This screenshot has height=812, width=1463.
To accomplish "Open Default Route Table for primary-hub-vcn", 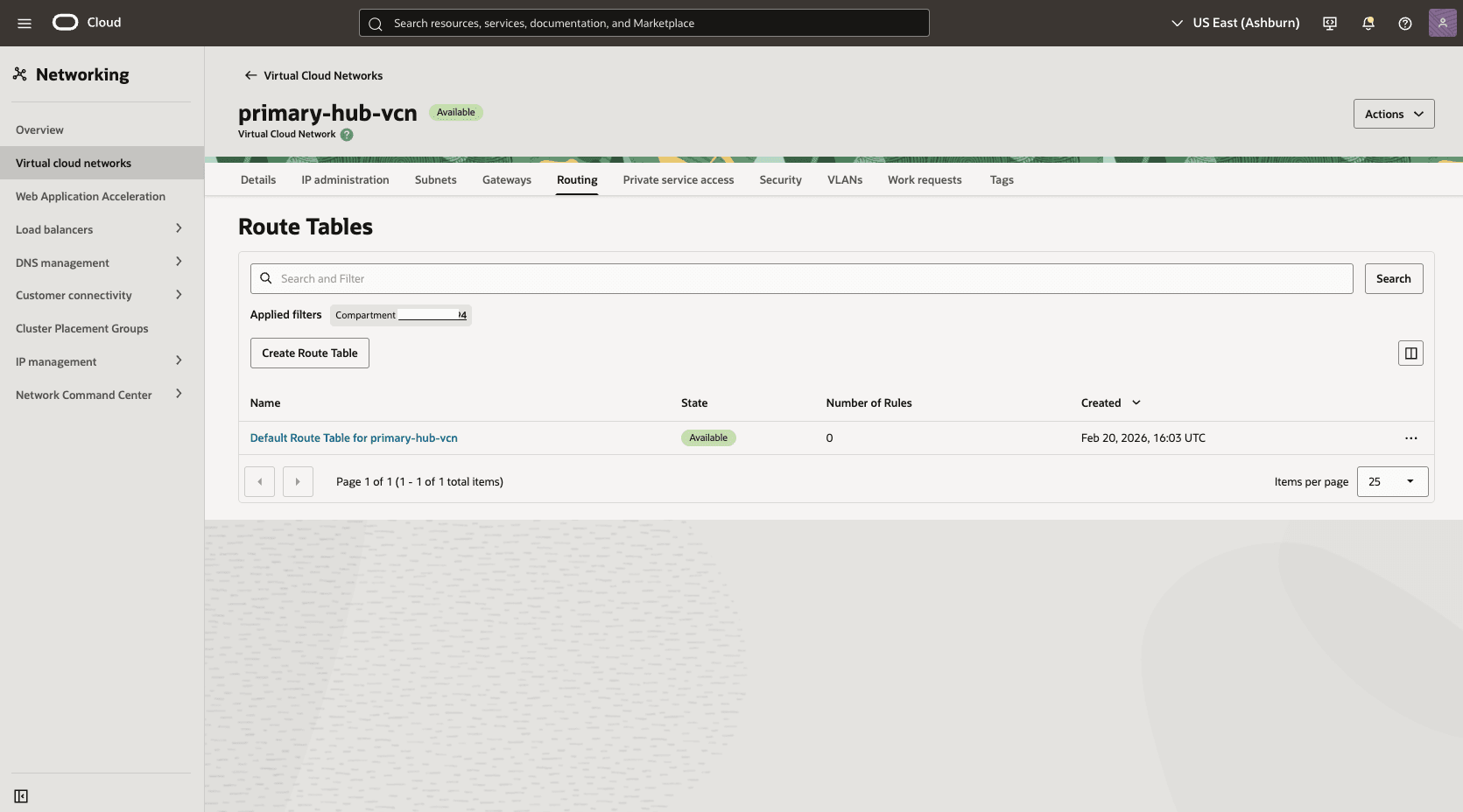I will [354, 437].
